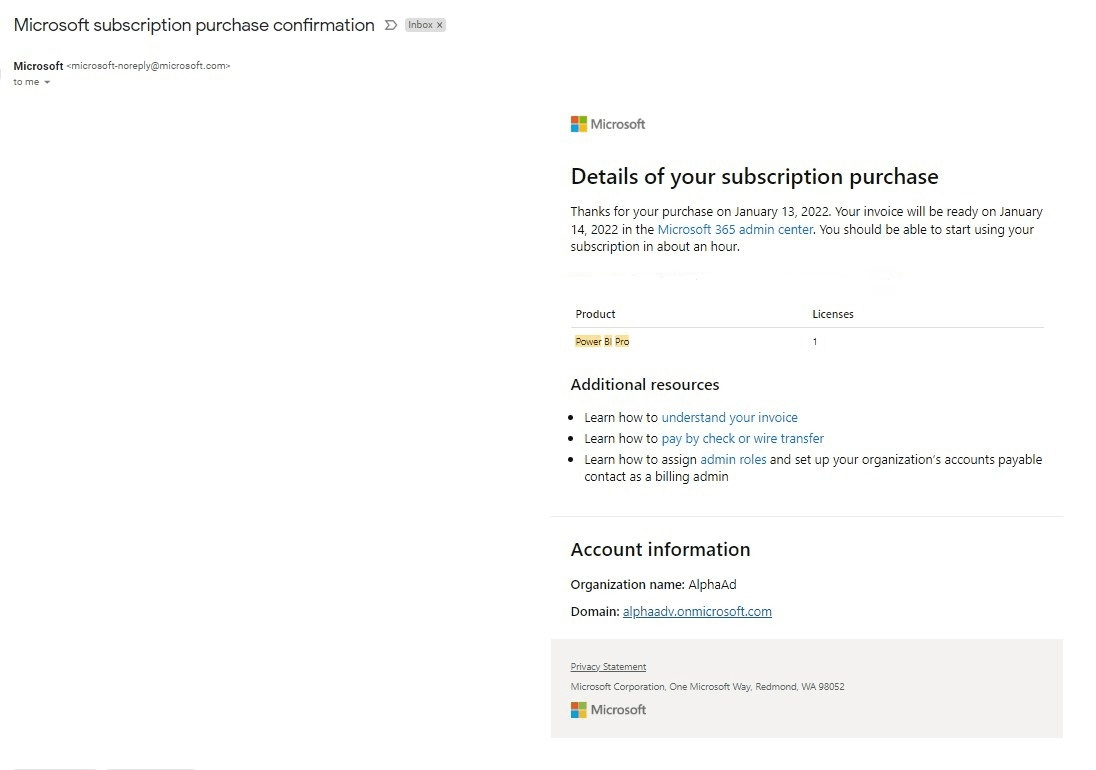1096x770 pixels.
Task: Click the email subject line title
Action: (194, 25)
